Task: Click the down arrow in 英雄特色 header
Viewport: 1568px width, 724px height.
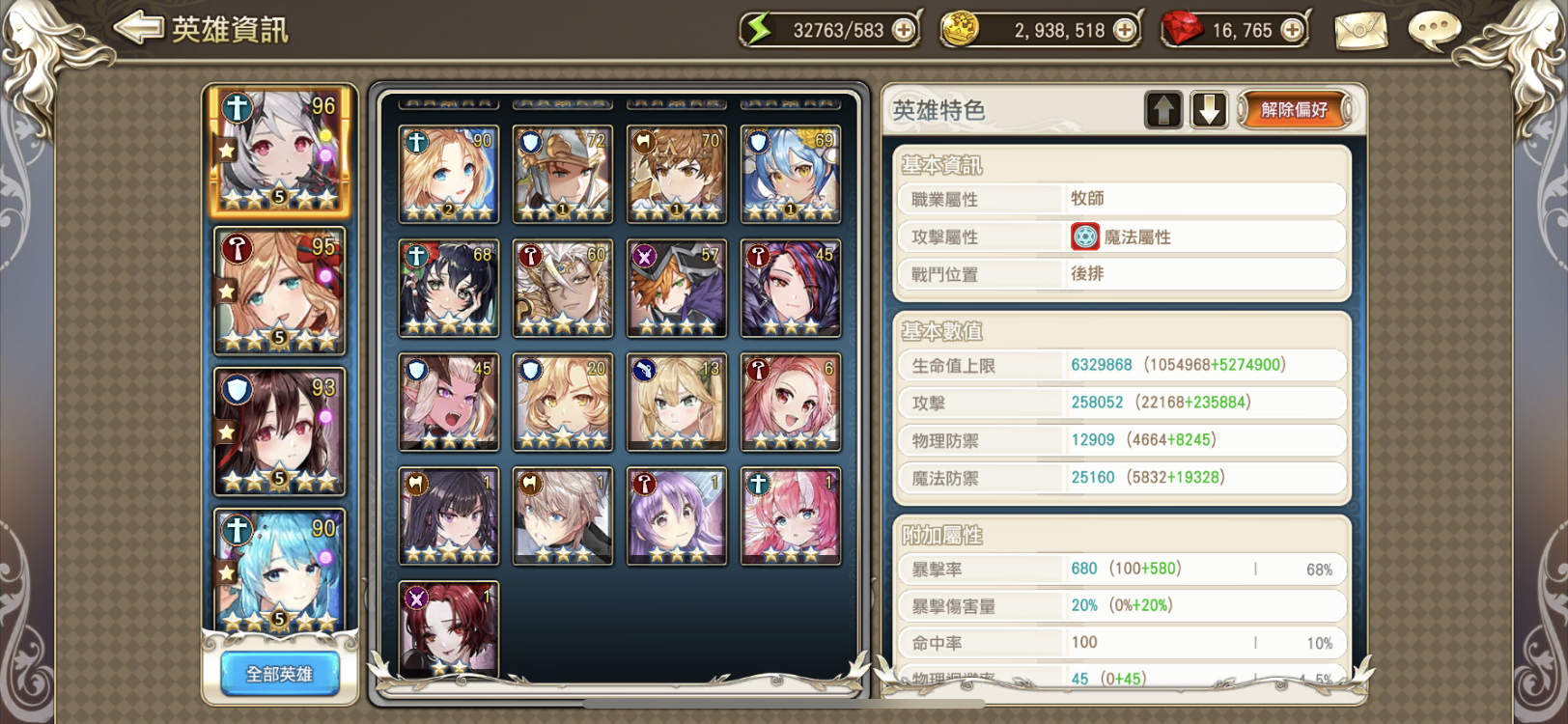Action: pyautogui.click(x=1209, y=110)
